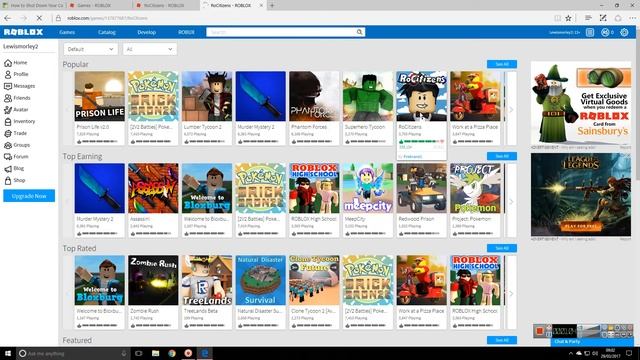Open the Project Pokemon thumbnail
Viewport: 640px width, 360px height.
pyautogui.click(x=475, y=188)
